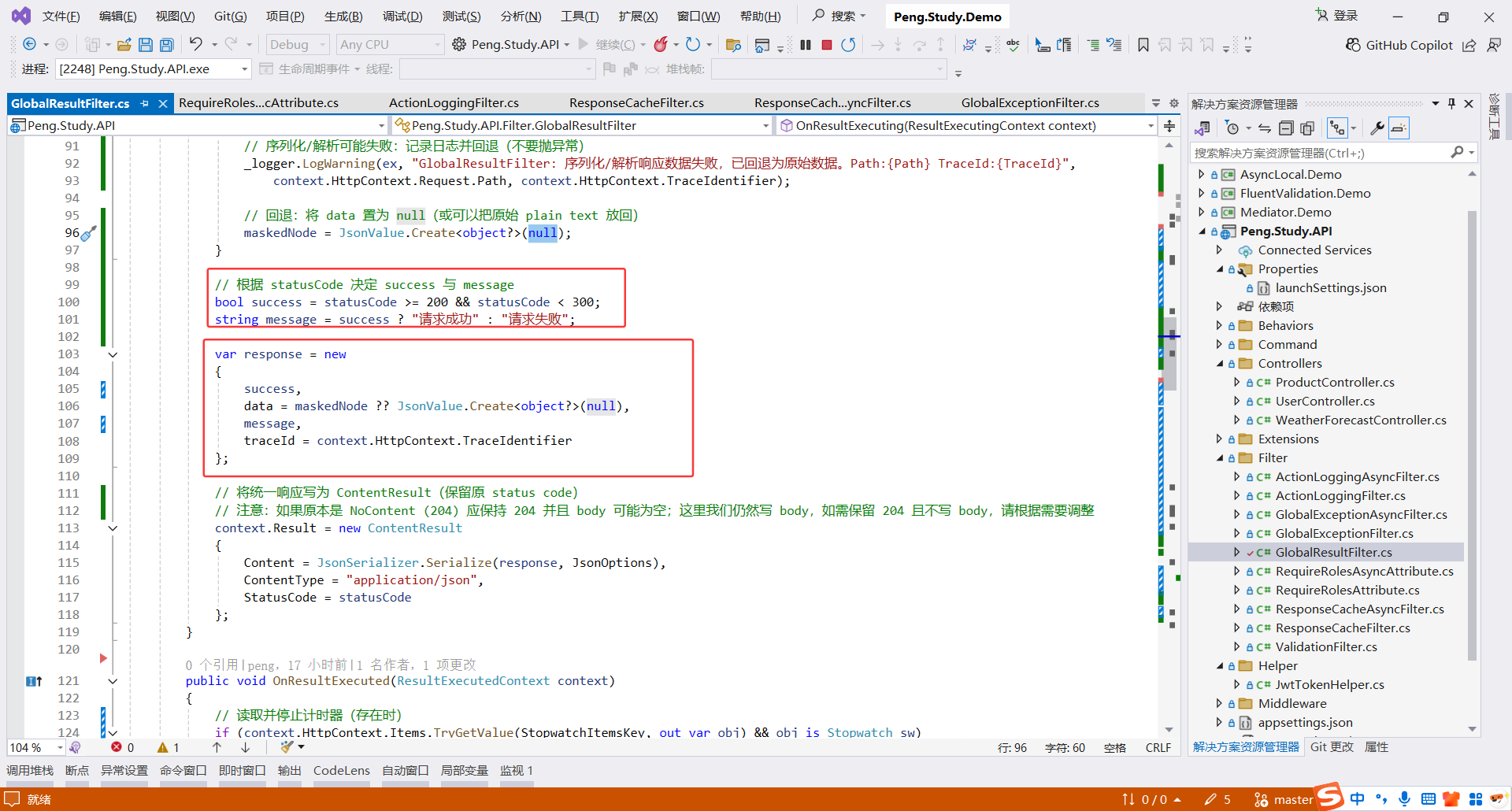
Task: Toggle file nesting view in Solution Explorer
Action: 1337,128
